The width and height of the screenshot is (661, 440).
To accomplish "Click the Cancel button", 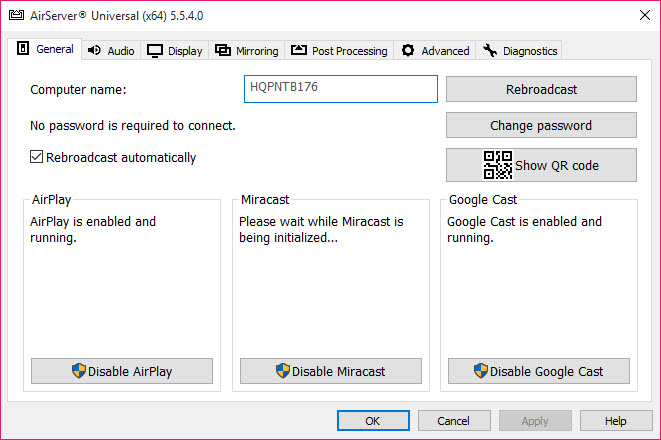I will (454, 421).
